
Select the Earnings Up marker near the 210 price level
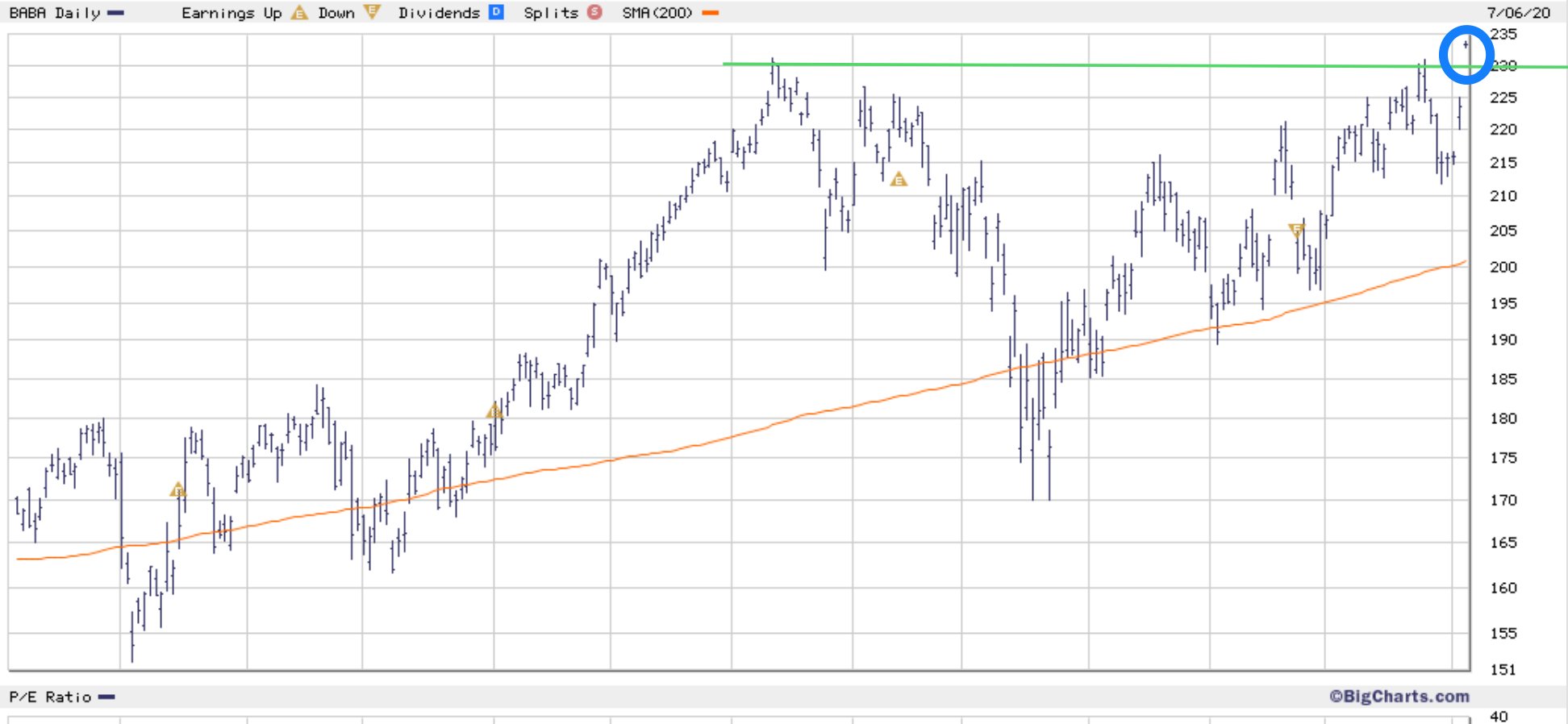tap(899, 179)
